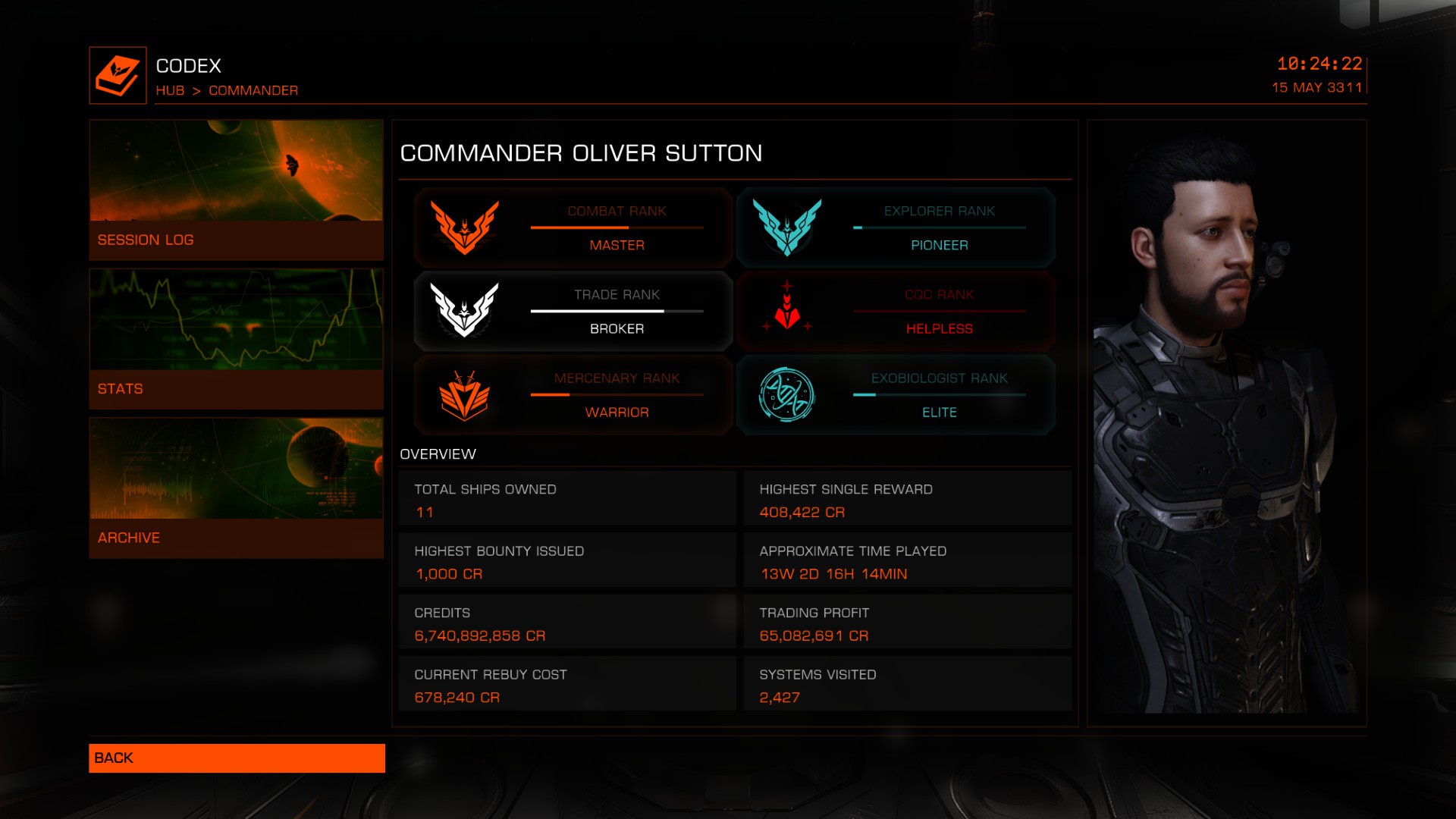
Task: Open the Session Log panel
Action: coord(237,190)
